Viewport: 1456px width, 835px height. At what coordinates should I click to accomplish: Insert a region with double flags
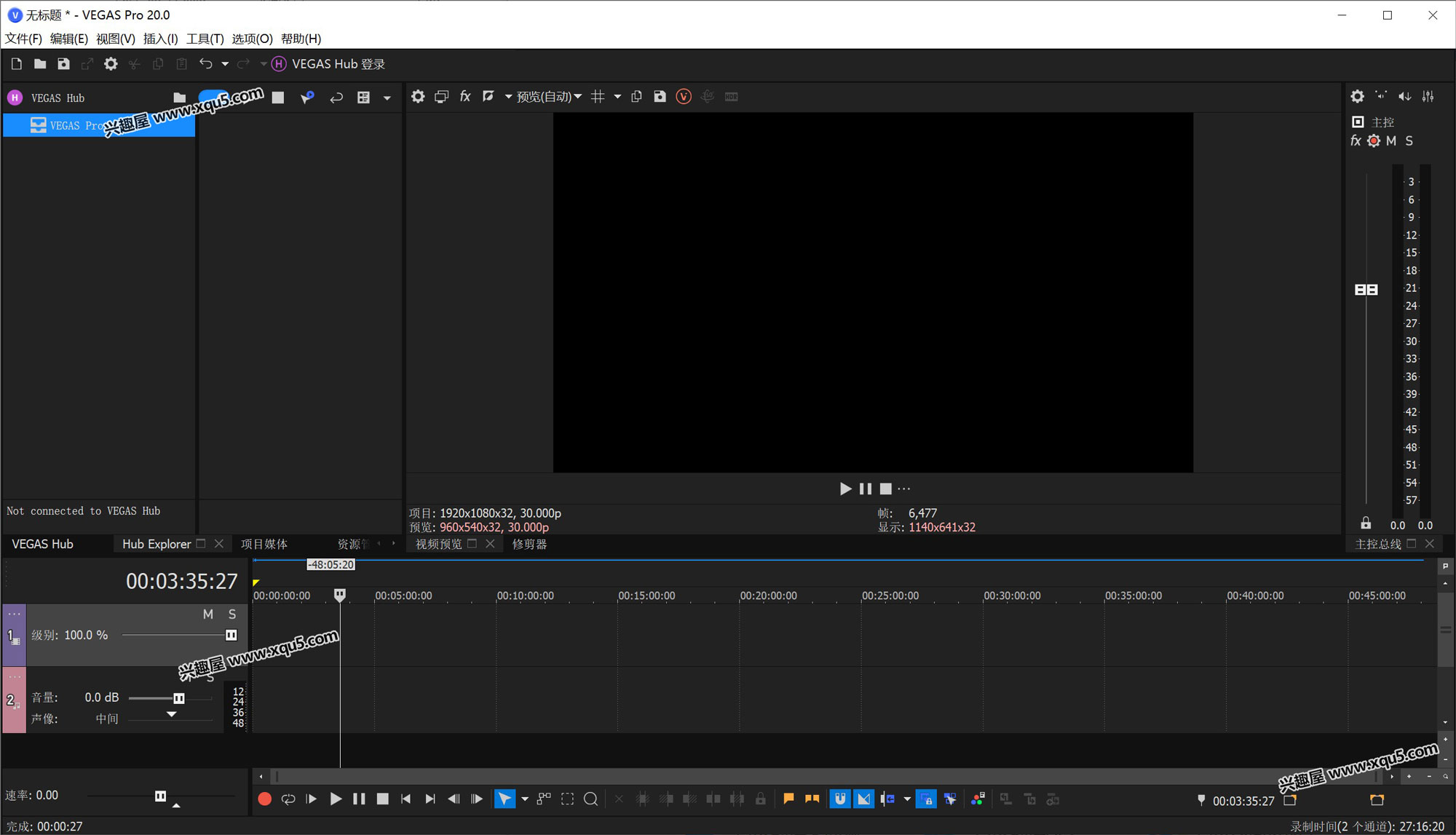pos(812,799)
